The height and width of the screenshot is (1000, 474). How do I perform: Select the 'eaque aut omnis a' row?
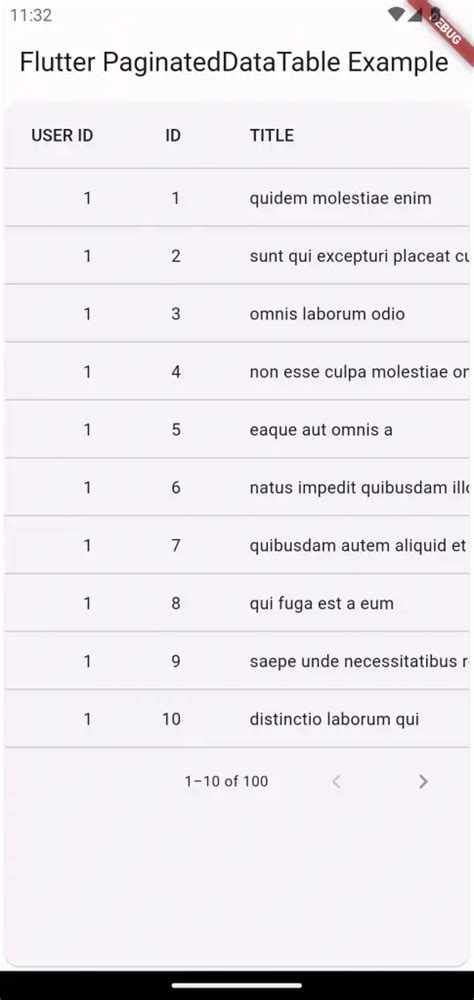click(x=237, y=430)
